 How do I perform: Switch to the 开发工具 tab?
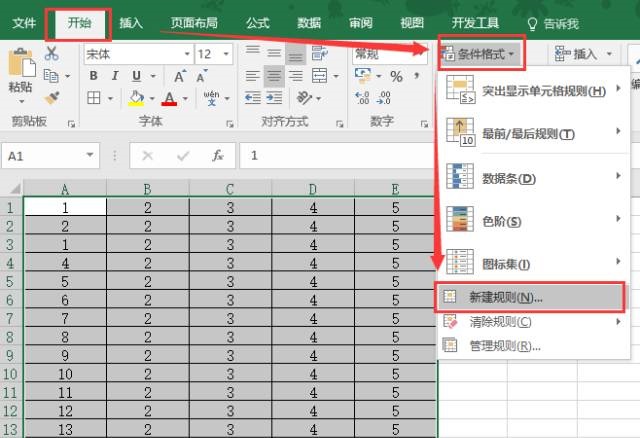(x=475, y=23)
